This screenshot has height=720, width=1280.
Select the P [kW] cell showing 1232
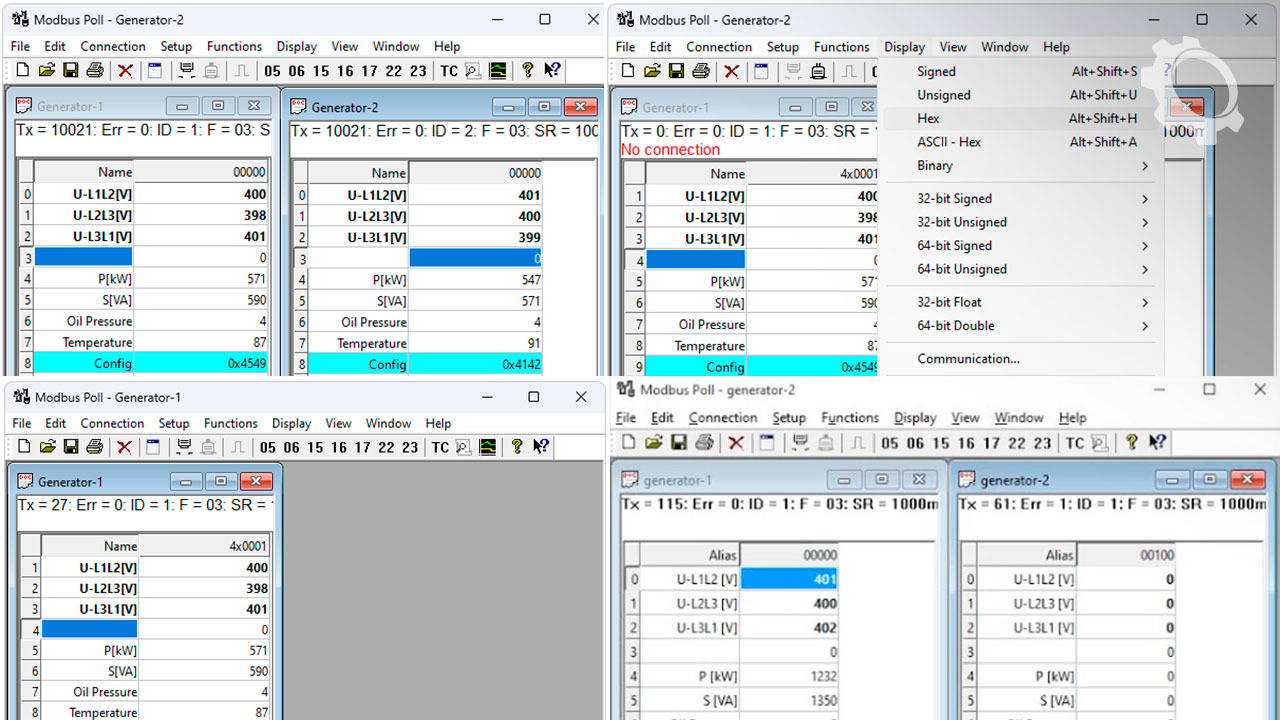(x=789, y=676)
